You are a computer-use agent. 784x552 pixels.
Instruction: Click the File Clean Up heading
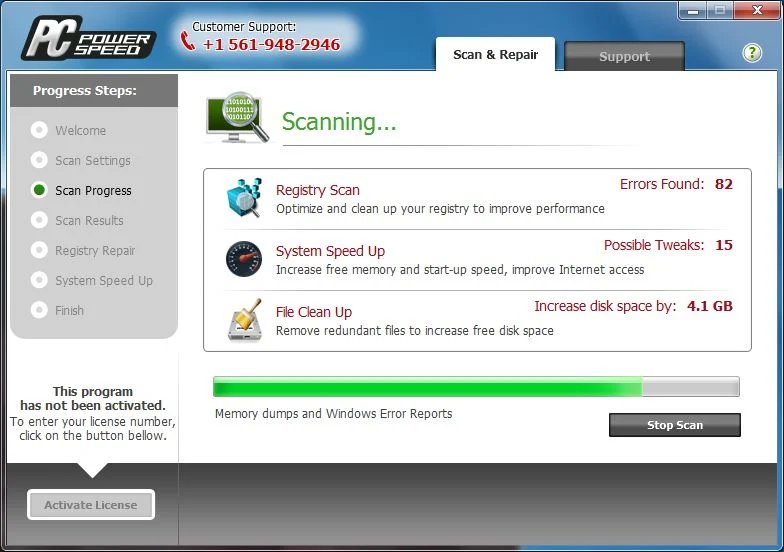click(x=314, y=312)
